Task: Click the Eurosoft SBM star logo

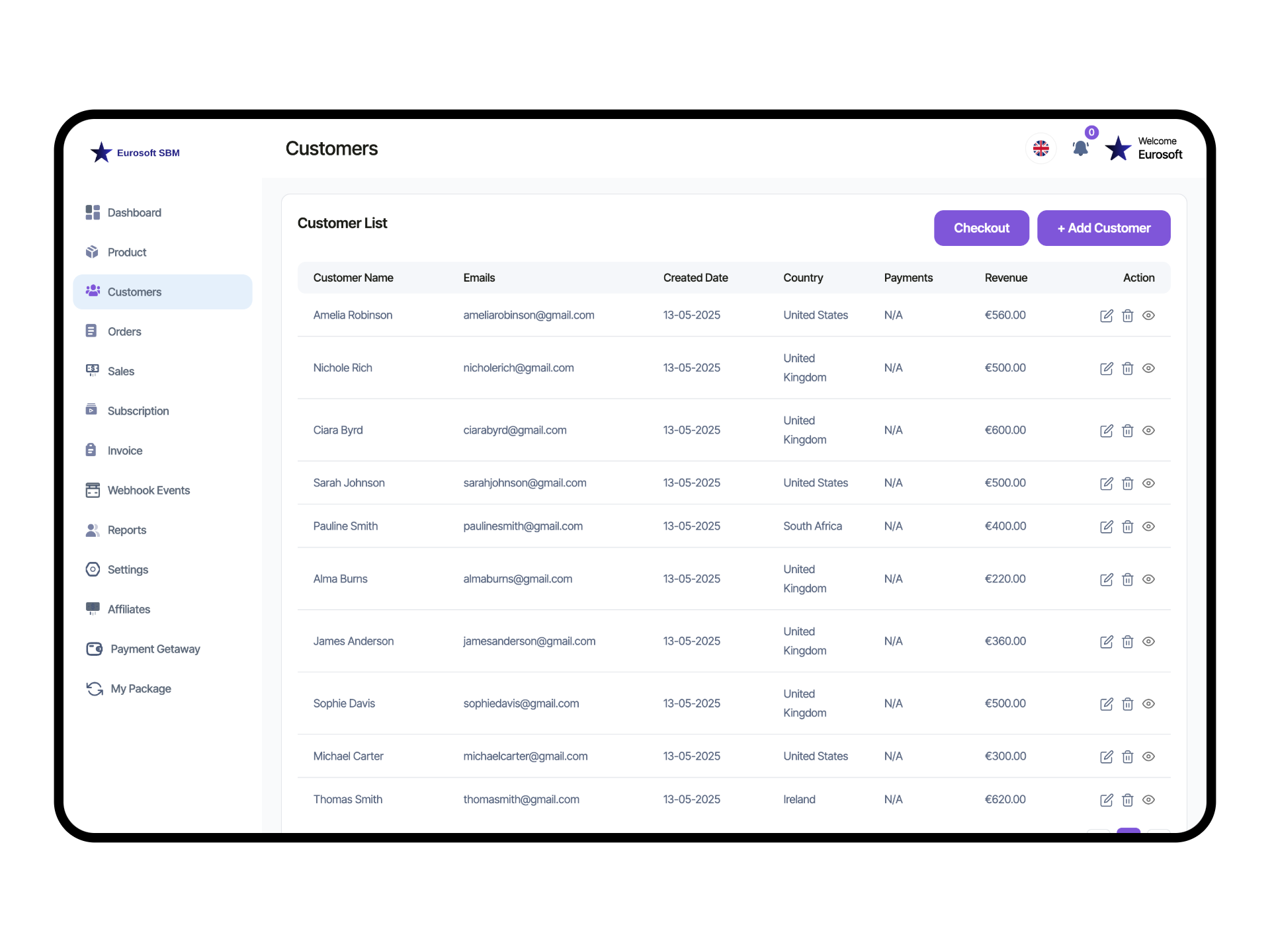Action: pyautogui.click(x=101, y=153)
